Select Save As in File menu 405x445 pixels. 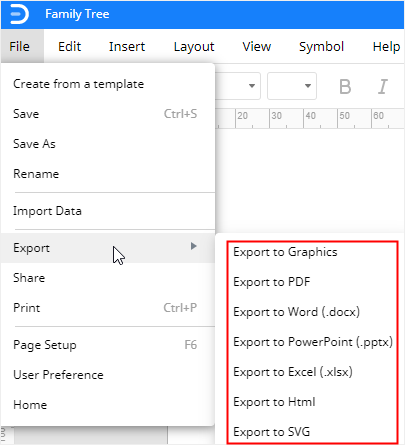pos(34,144)
